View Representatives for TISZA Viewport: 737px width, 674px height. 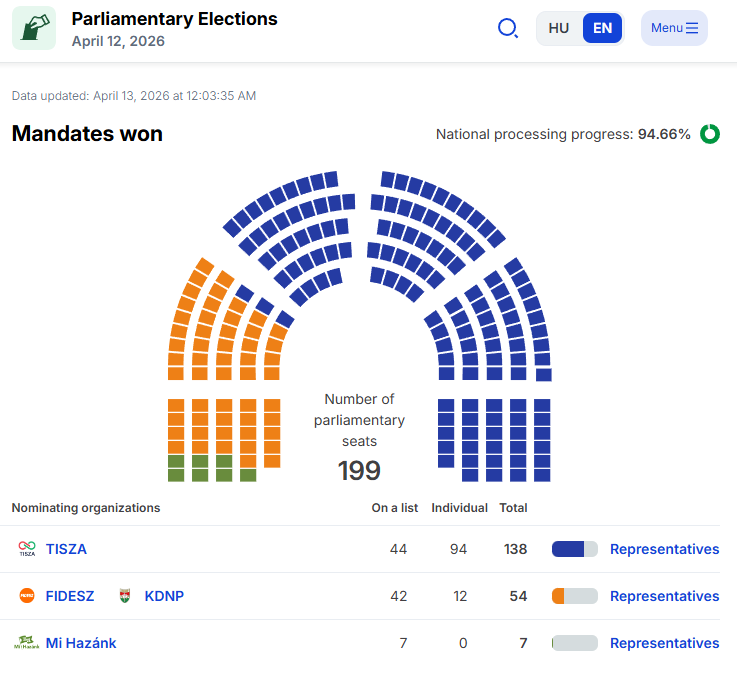pos(664,549)
